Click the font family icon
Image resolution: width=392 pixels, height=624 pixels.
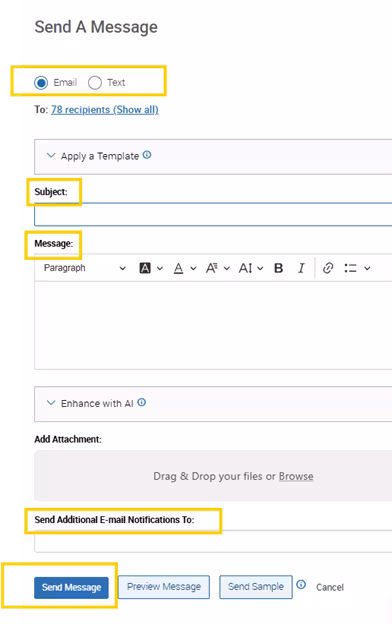[x=212, y=268]
